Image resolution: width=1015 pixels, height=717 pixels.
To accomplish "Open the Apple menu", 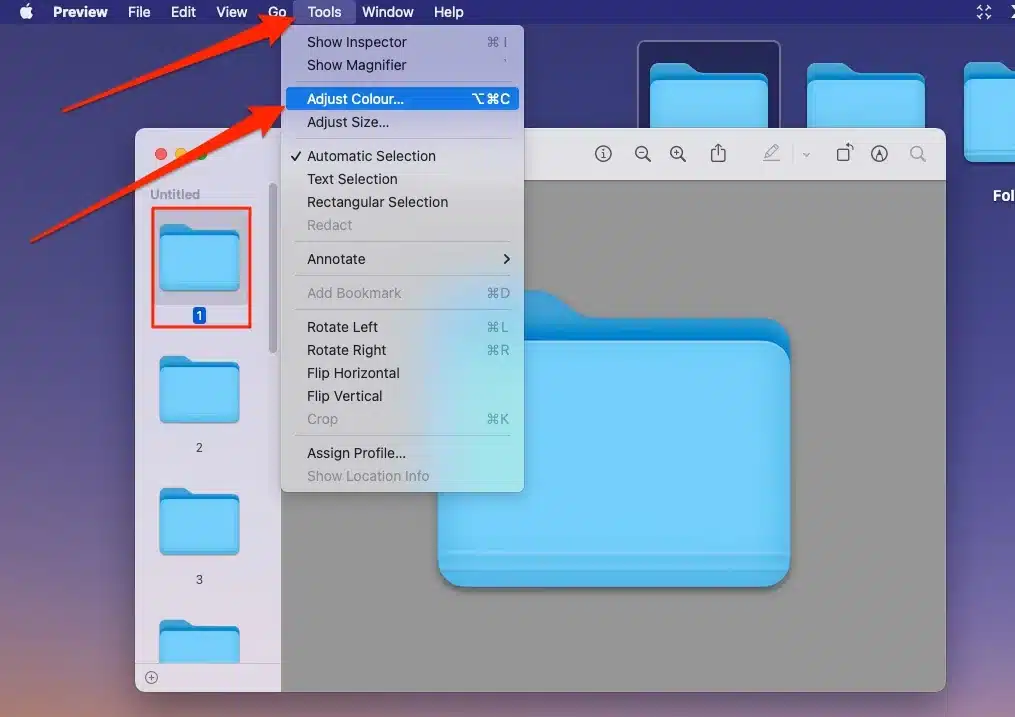I will [x=26, y=12].
